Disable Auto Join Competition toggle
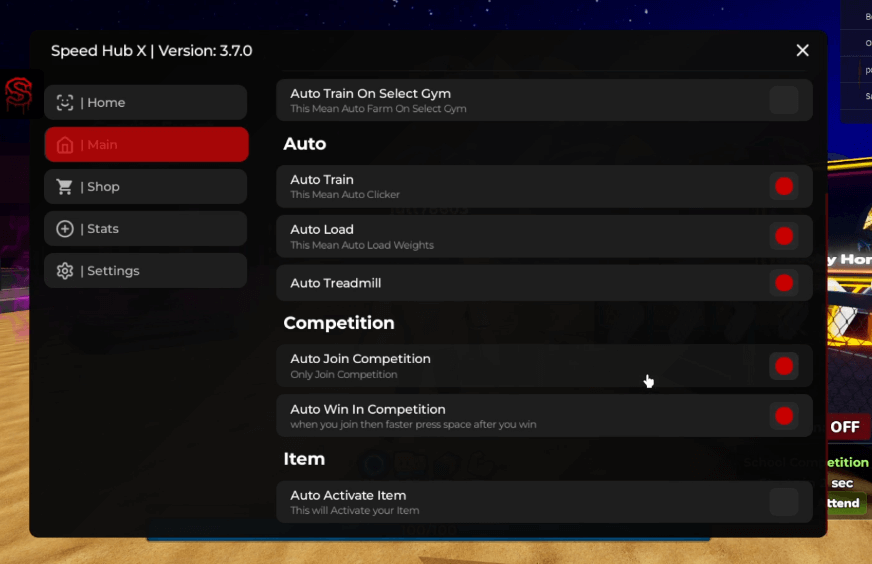 [784, 366]
